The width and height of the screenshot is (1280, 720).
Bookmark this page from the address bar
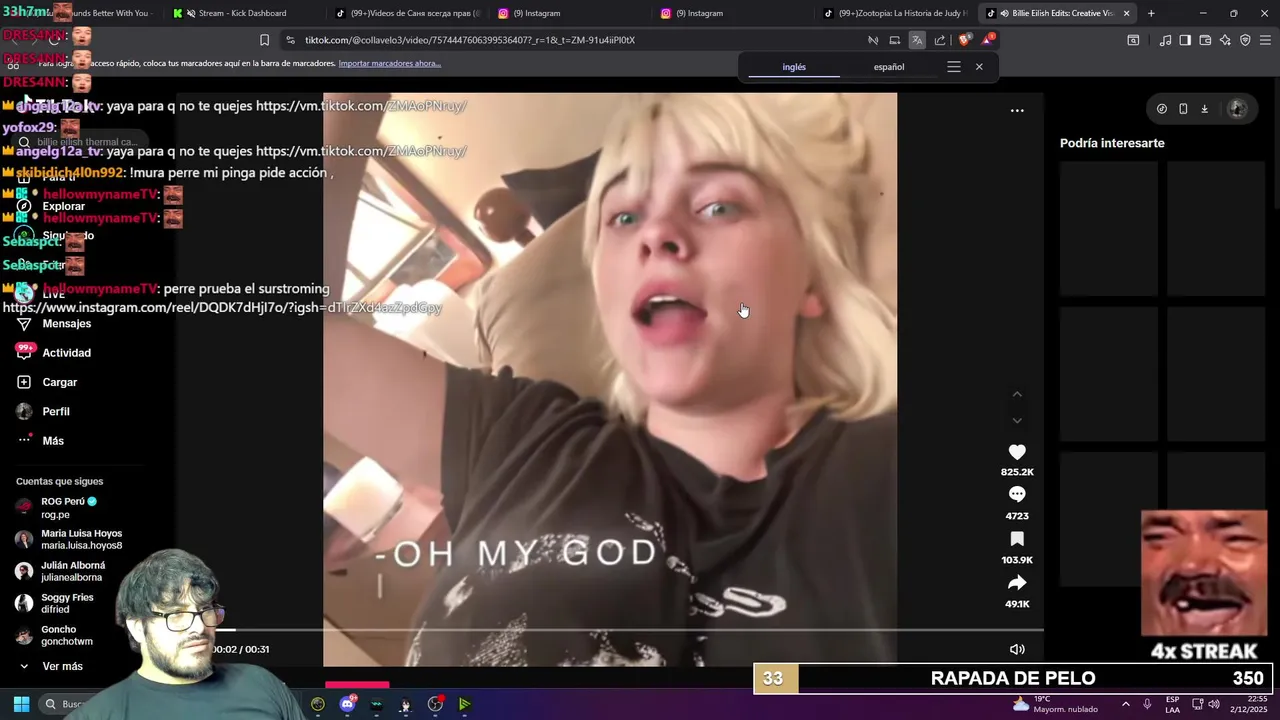[264, 40]
